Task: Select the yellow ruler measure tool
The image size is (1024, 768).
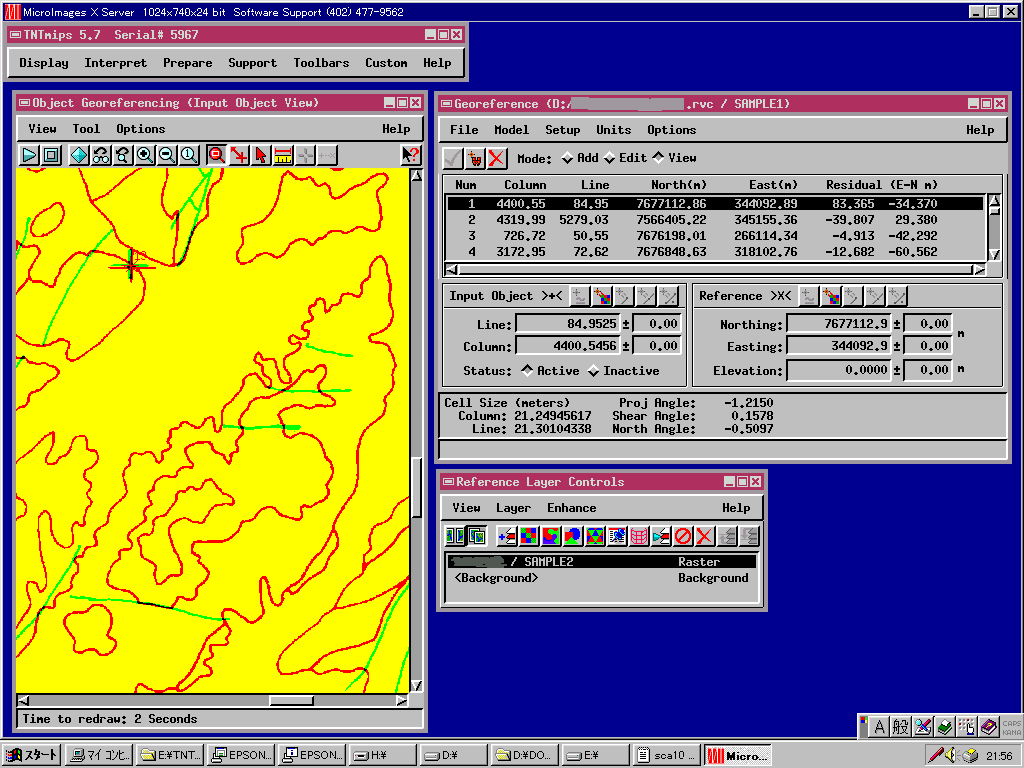Action: [x=283, y=155]
